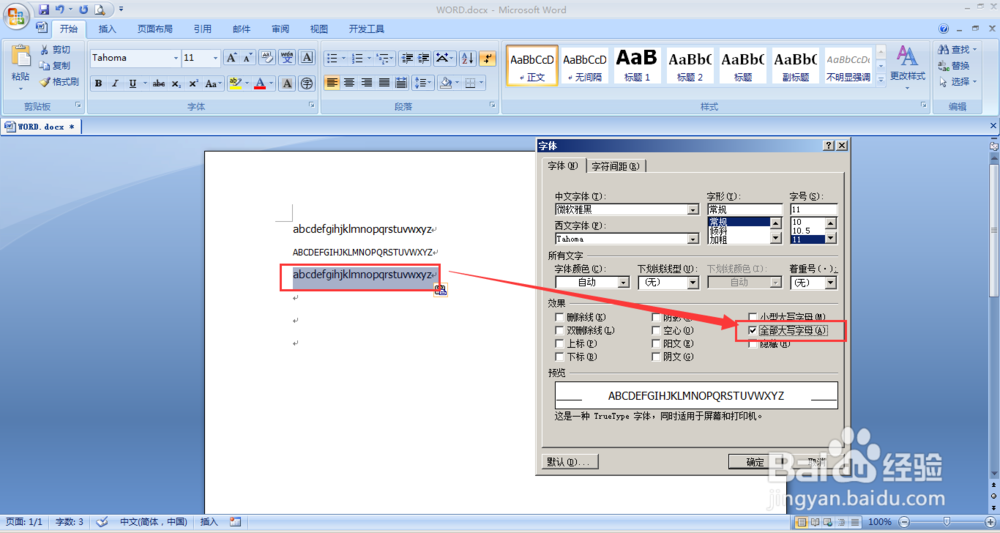The height and width of the screenshot is (533, 1000).
Task: Open line spacing options
Action: [x=422, y=83]
